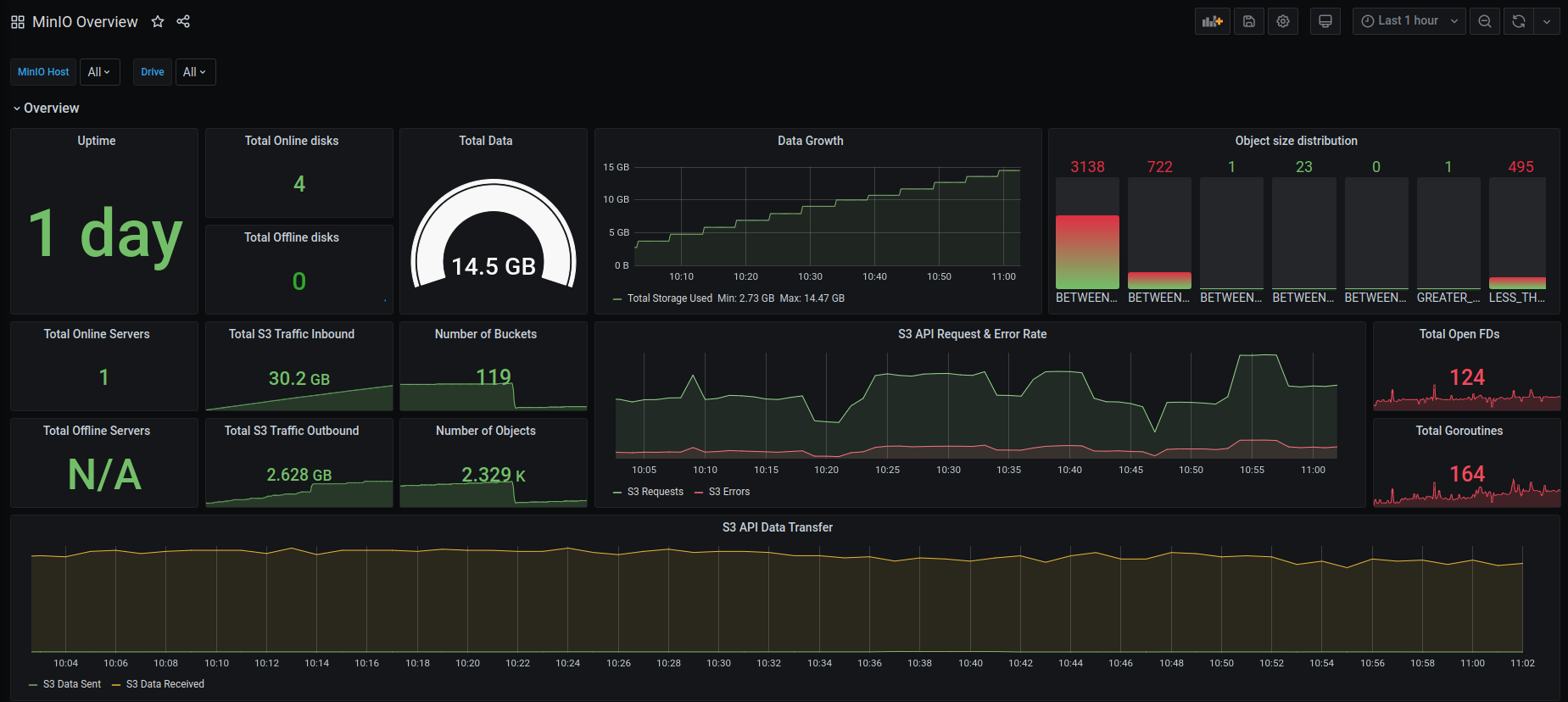Image resolution: width=1568 pixels, height=702 pixels.
Task: Toggle S3 Errors series in legend
Action: pos(728,492)
